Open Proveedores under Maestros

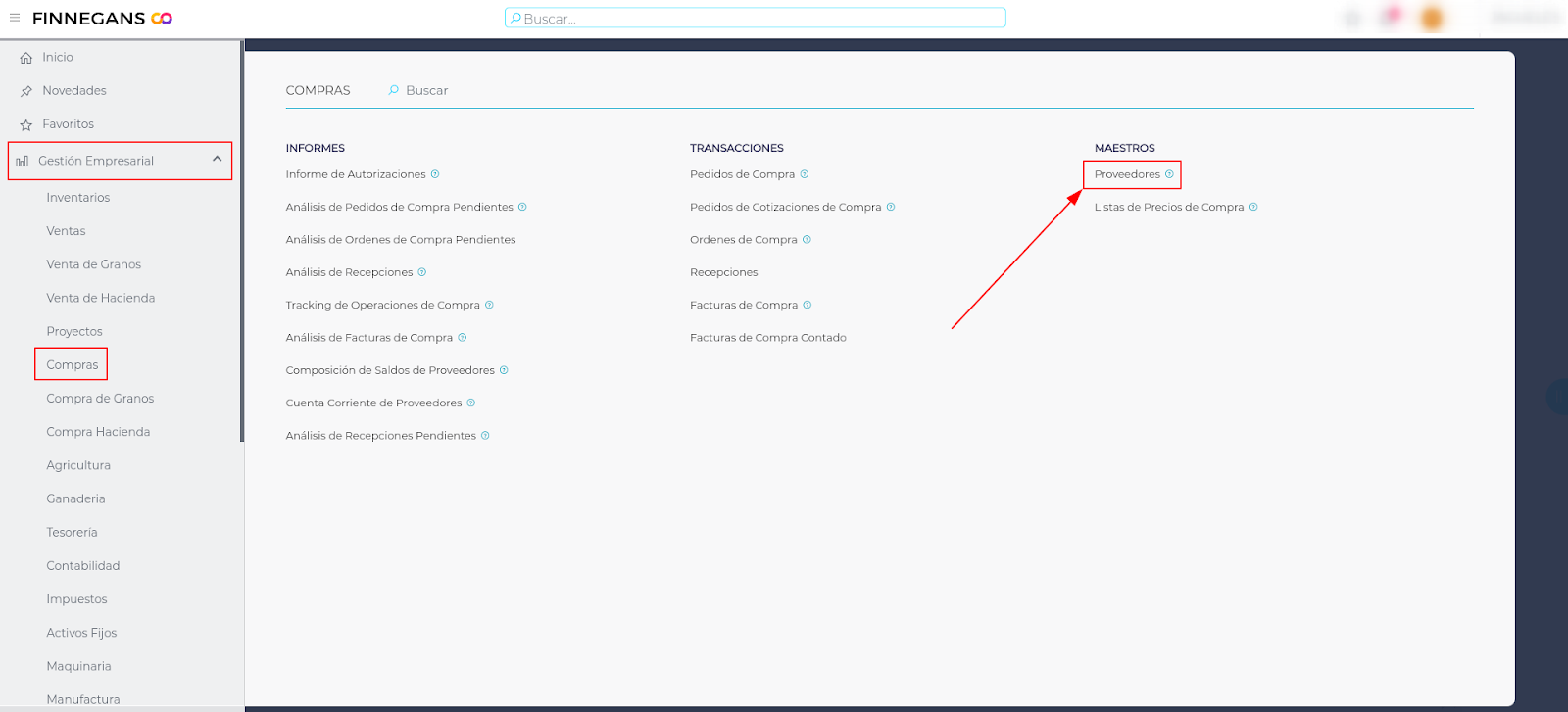(x=1127, y=174)
